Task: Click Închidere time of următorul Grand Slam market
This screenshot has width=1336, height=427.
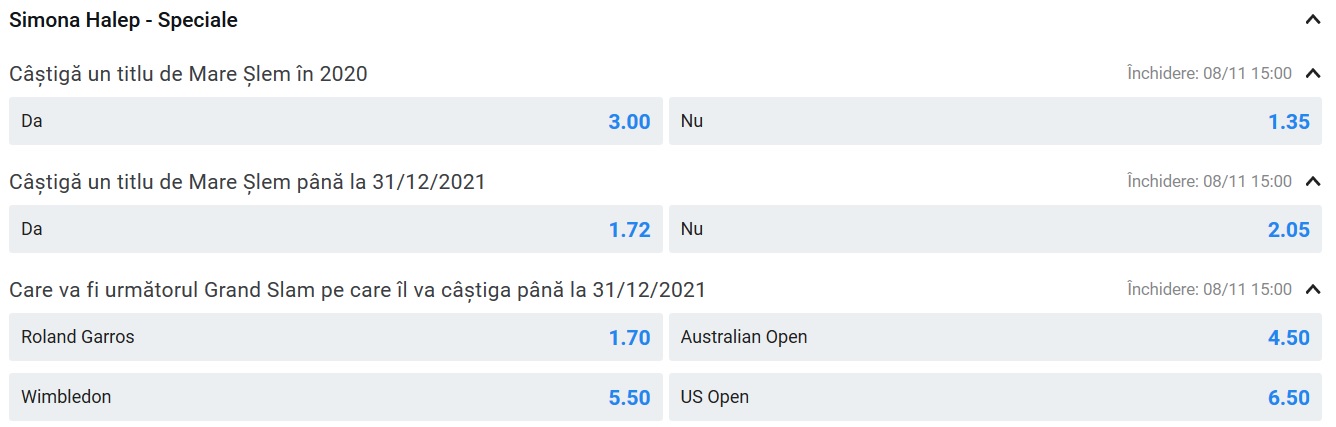Action: click(1209, 289)
